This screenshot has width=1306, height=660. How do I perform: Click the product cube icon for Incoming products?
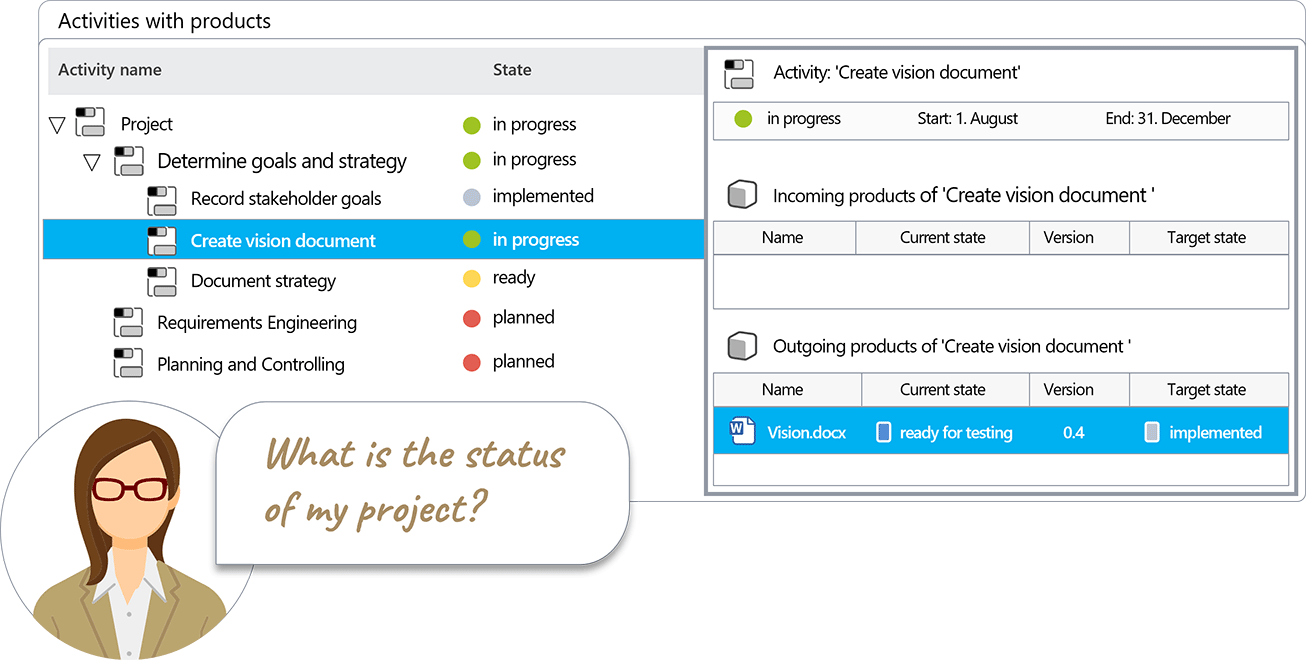pyautogui.click(x=740, y=195)
